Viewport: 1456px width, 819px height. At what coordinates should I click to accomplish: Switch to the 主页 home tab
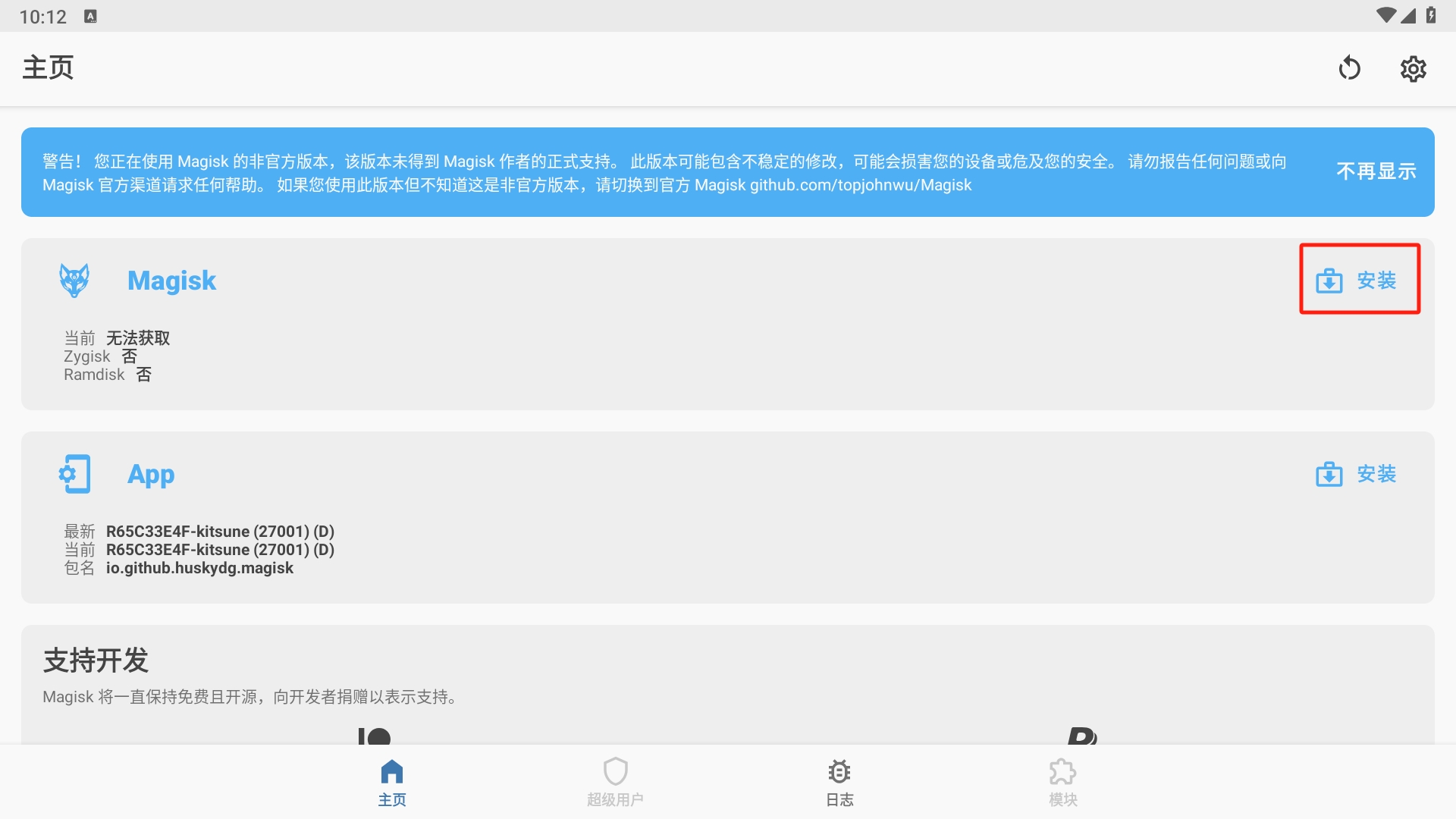tap(392, 783)
